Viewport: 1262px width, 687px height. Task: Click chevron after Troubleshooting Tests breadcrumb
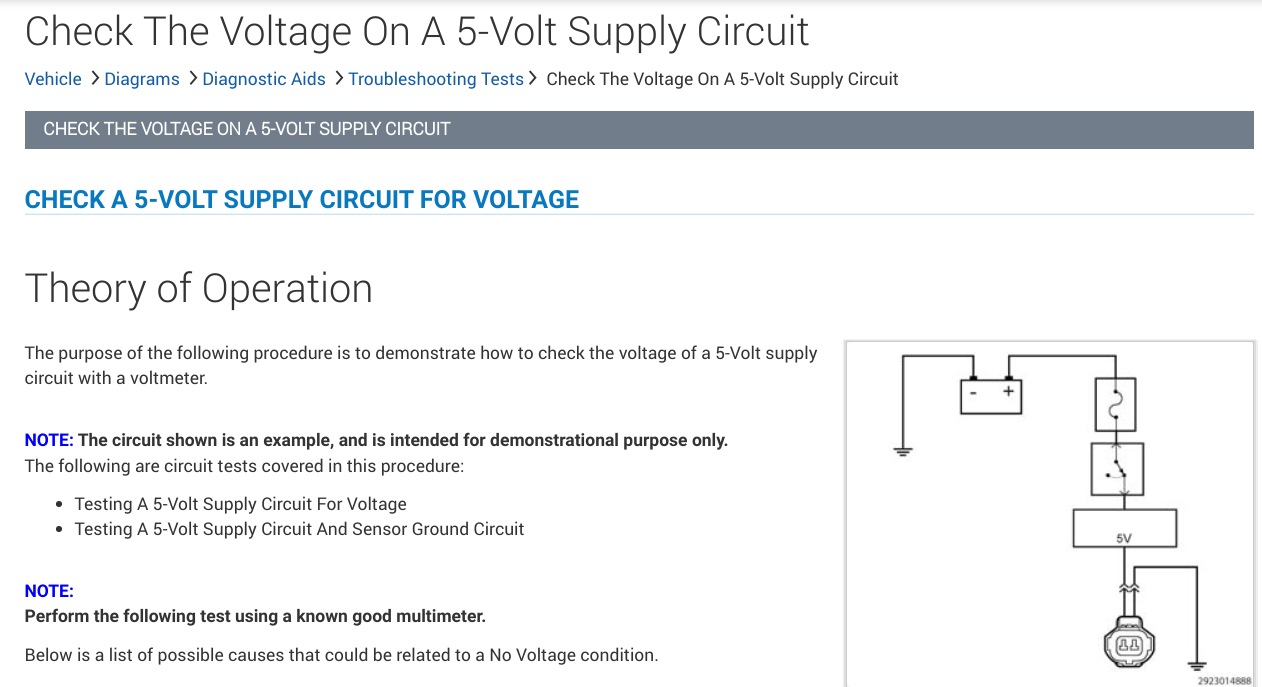534,78
